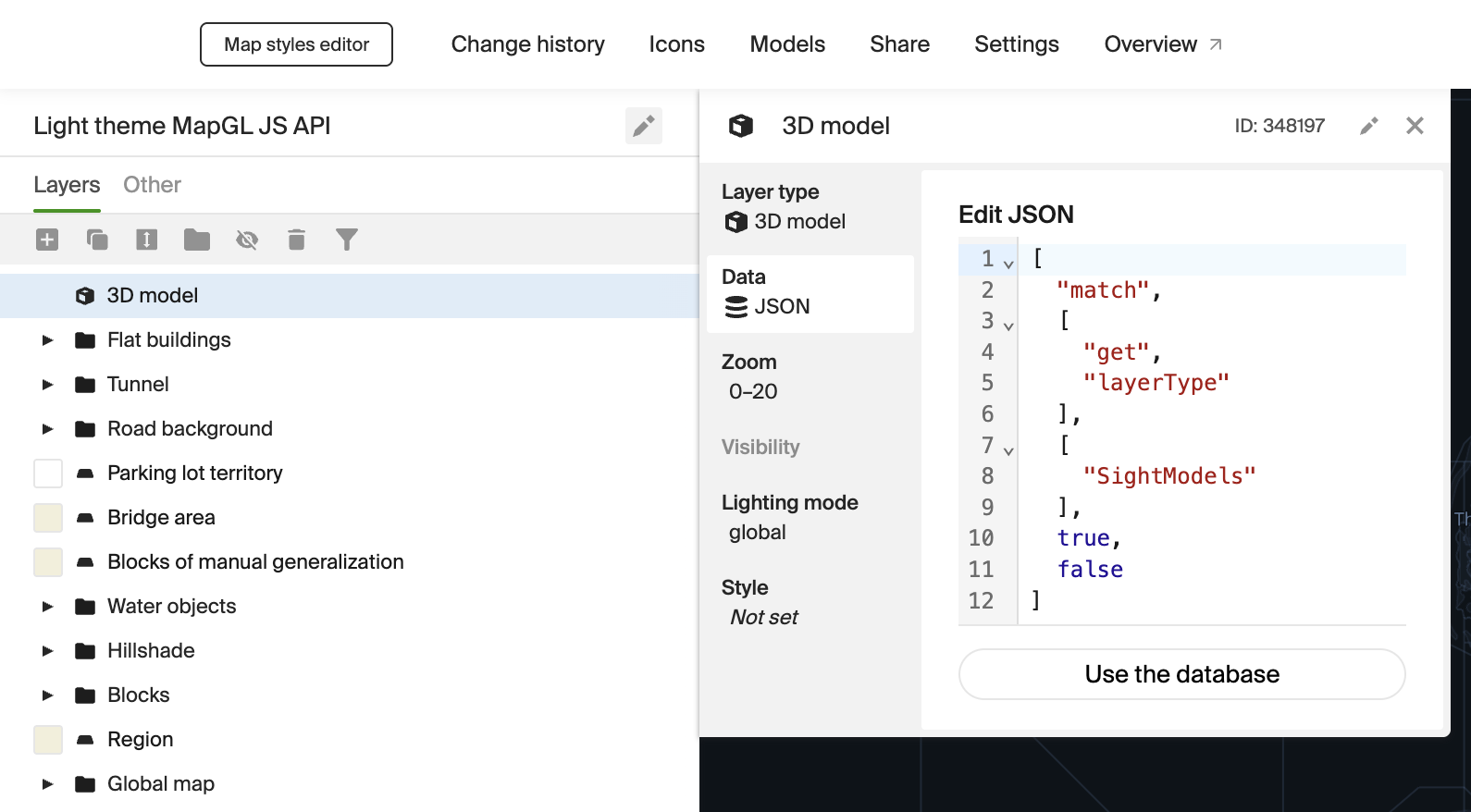
Task: Open the Map styles editor button
Action: pyautogui.click(x=296, y=44)
